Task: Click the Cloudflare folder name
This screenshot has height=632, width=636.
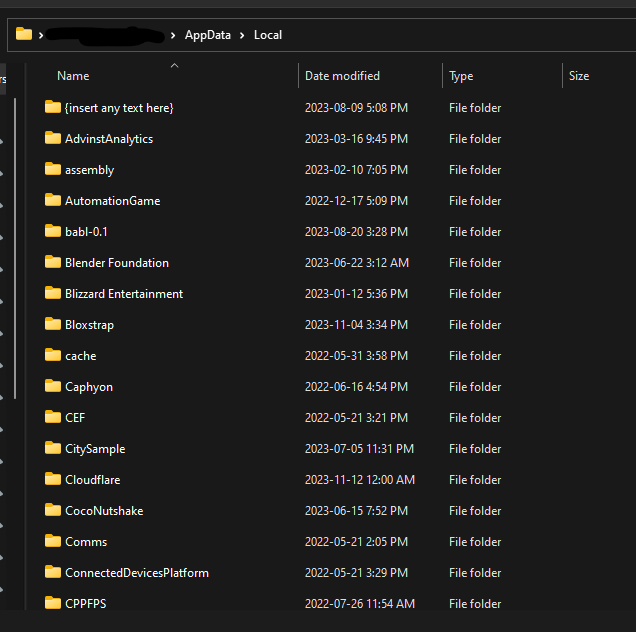Action: [x=93, y=480]
